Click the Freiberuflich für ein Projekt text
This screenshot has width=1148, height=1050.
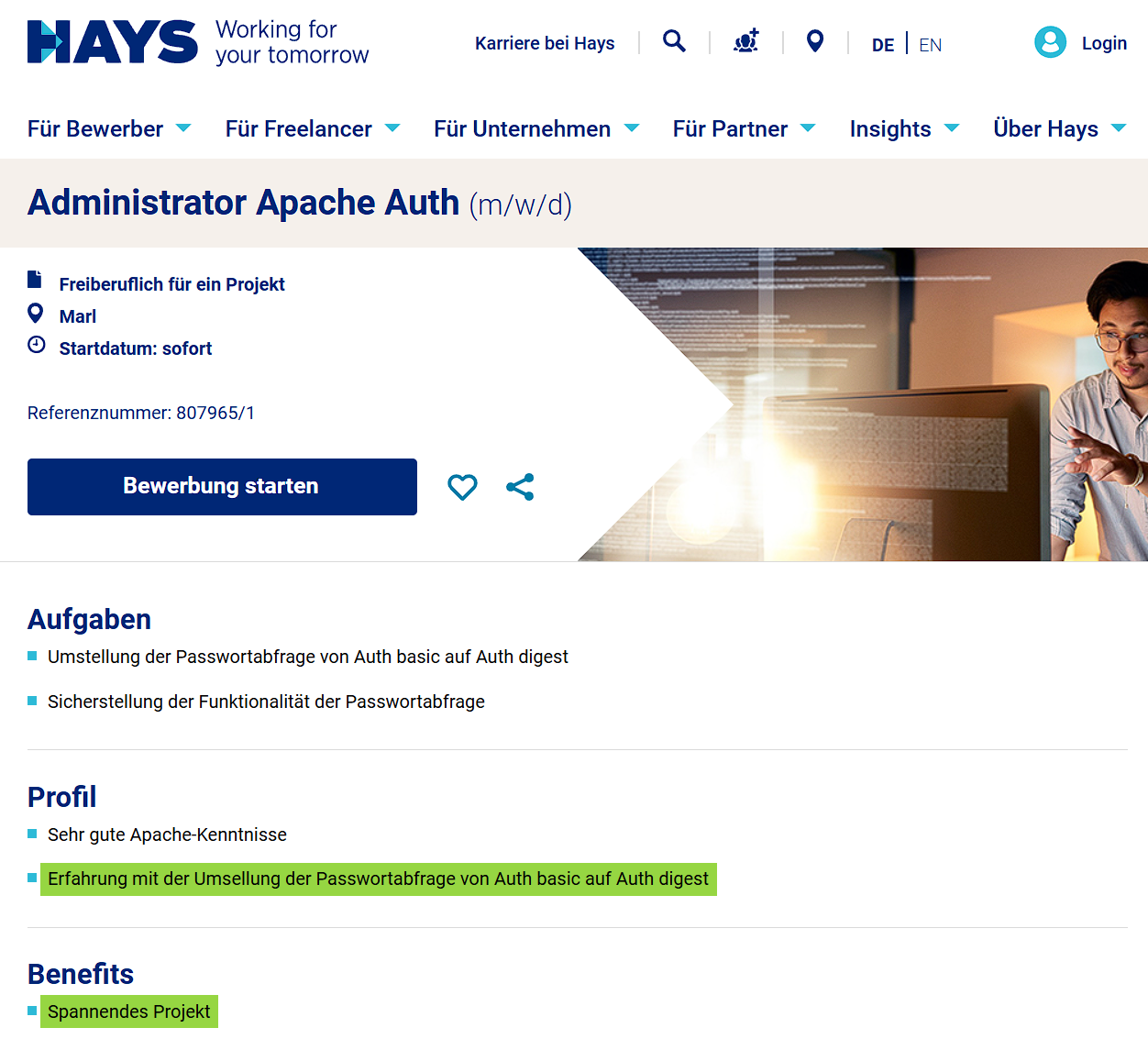pyautogui.click(x=172, y=284)
